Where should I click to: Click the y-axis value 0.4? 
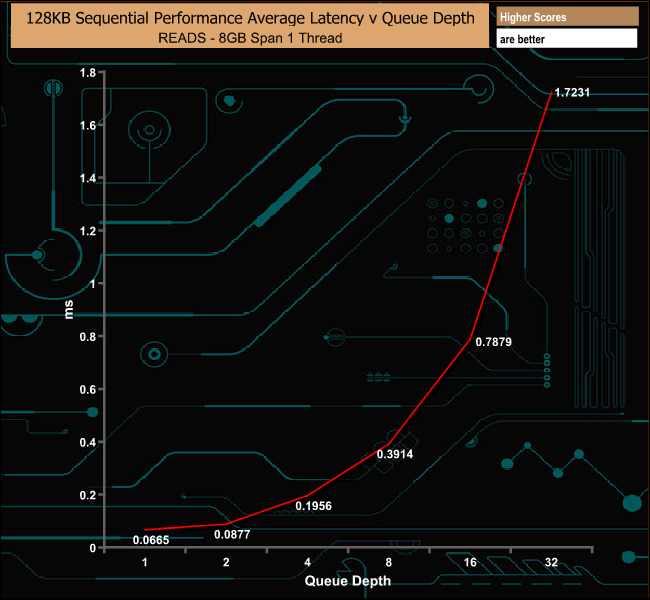87,442
